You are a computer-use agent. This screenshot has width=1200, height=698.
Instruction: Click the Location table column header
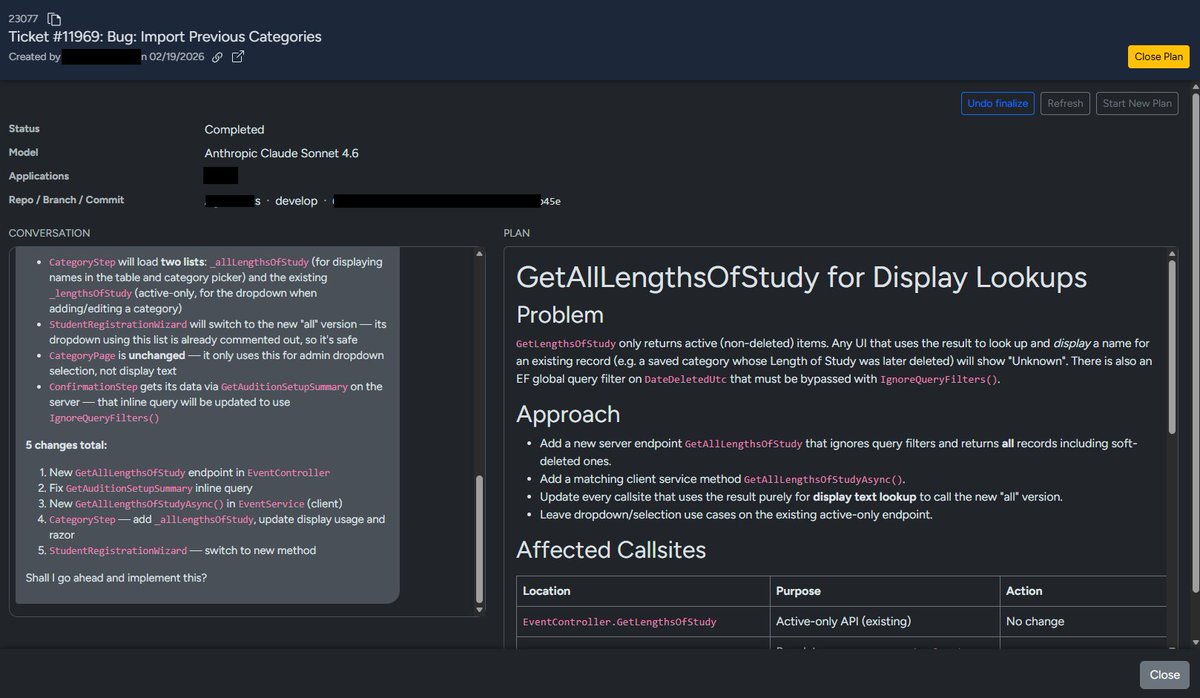546,591
